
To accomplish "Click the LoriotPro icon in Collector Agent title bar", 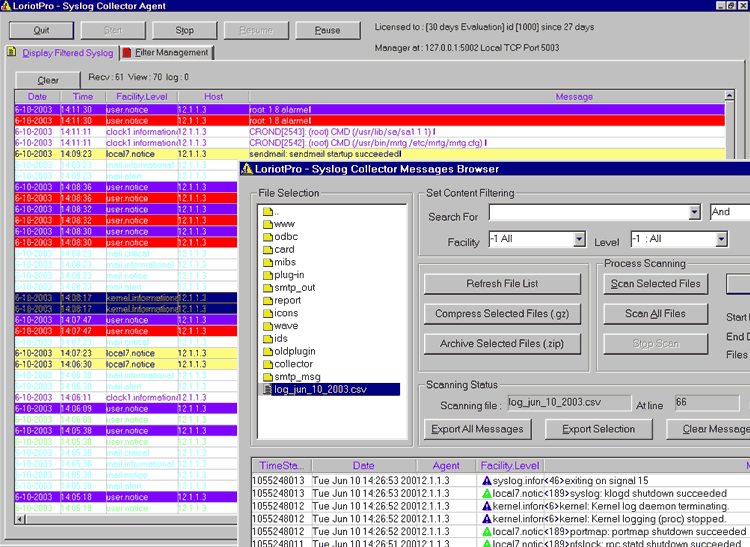I will 5,6.
